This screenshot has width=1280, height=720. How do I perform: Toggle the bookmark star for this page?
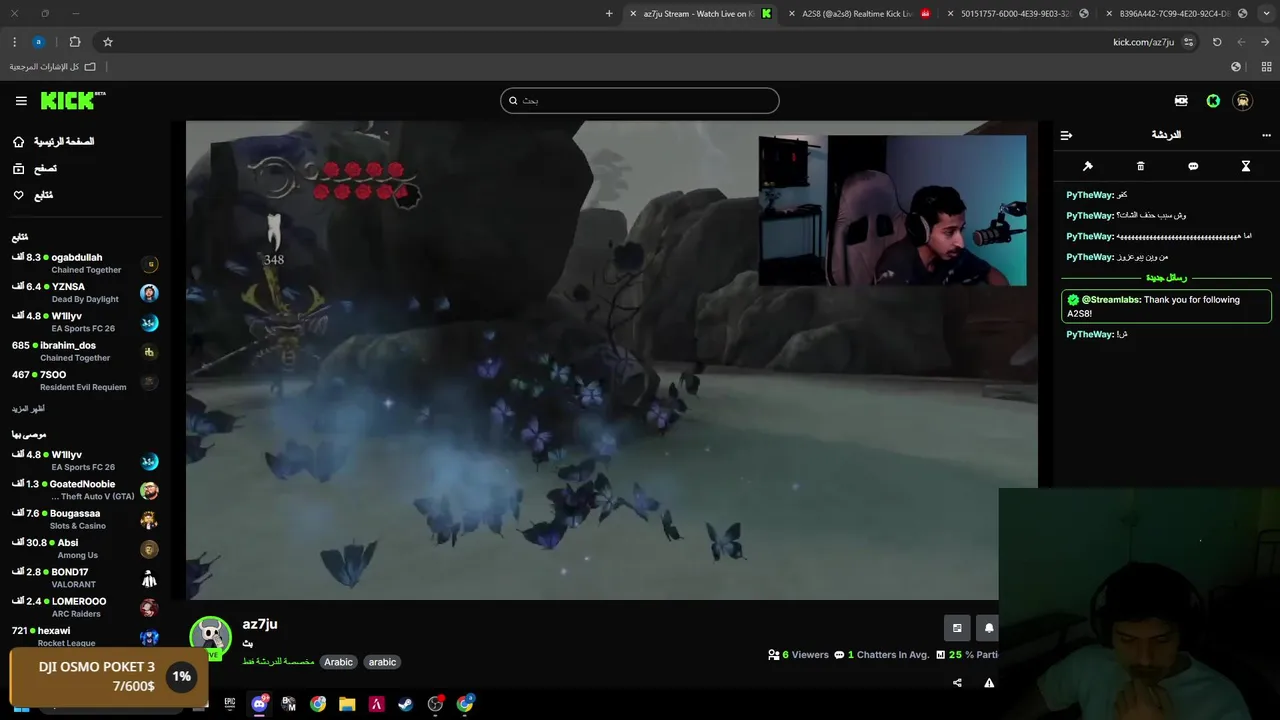[x=108, y=42]
